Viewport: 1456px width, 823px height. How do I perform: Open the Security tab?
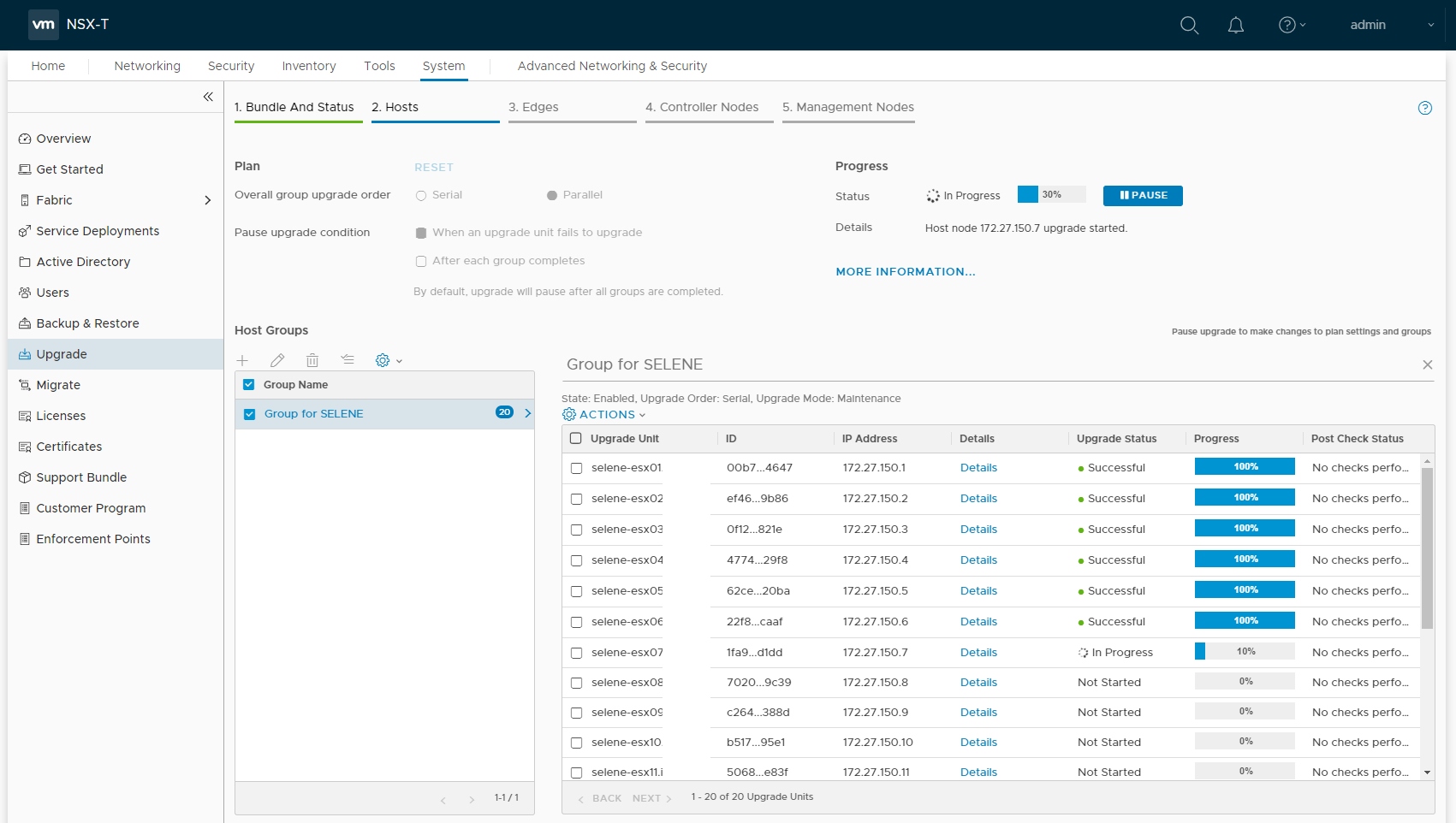[x=231, y=66]
